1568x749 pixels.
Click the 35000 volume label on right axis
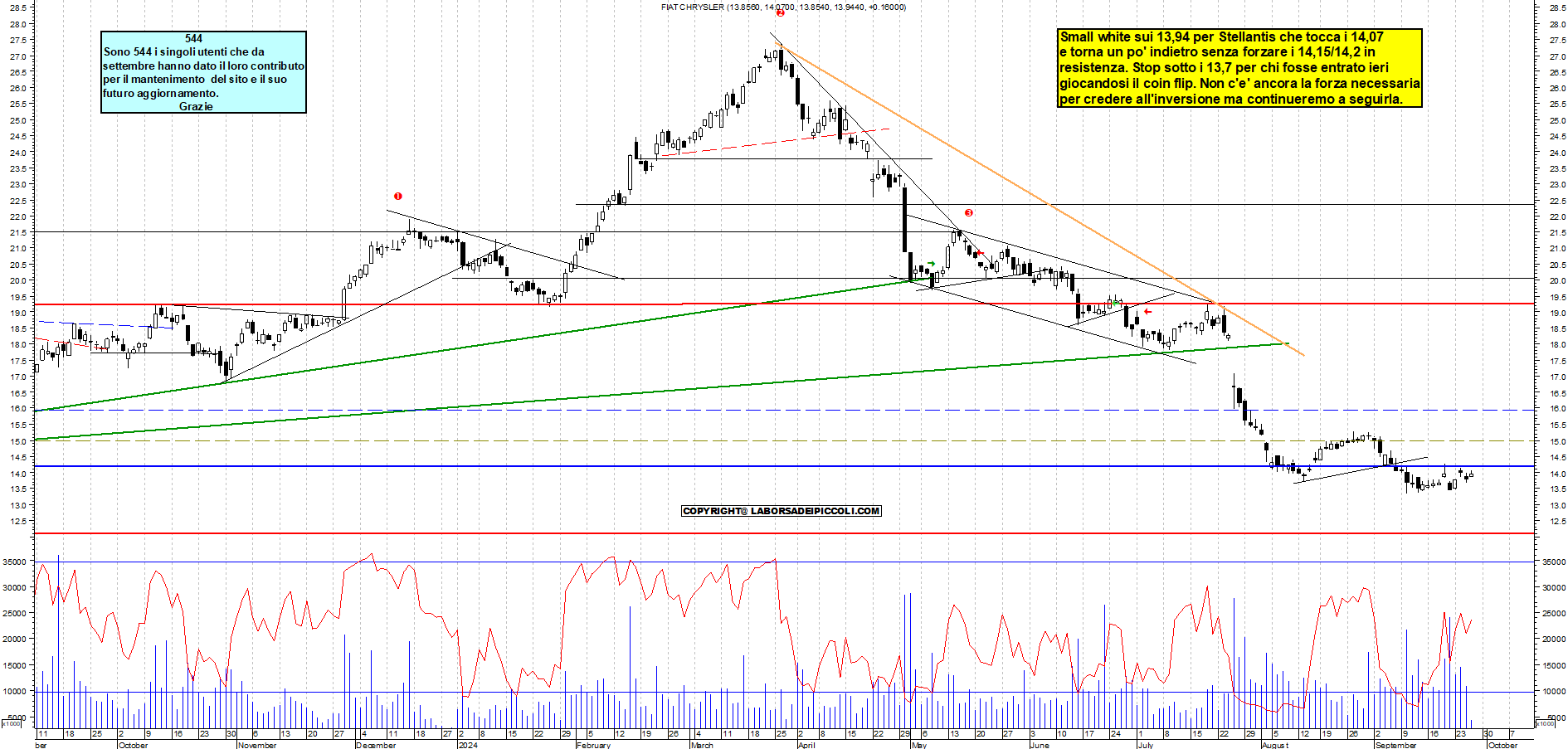click(1554, 562)
